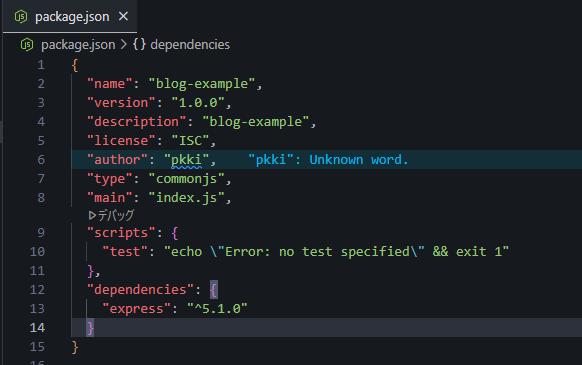Click the Node.js icon in the tab
Image resolution: width=582 pixels, height=365 pixels.
pos(21,17)
